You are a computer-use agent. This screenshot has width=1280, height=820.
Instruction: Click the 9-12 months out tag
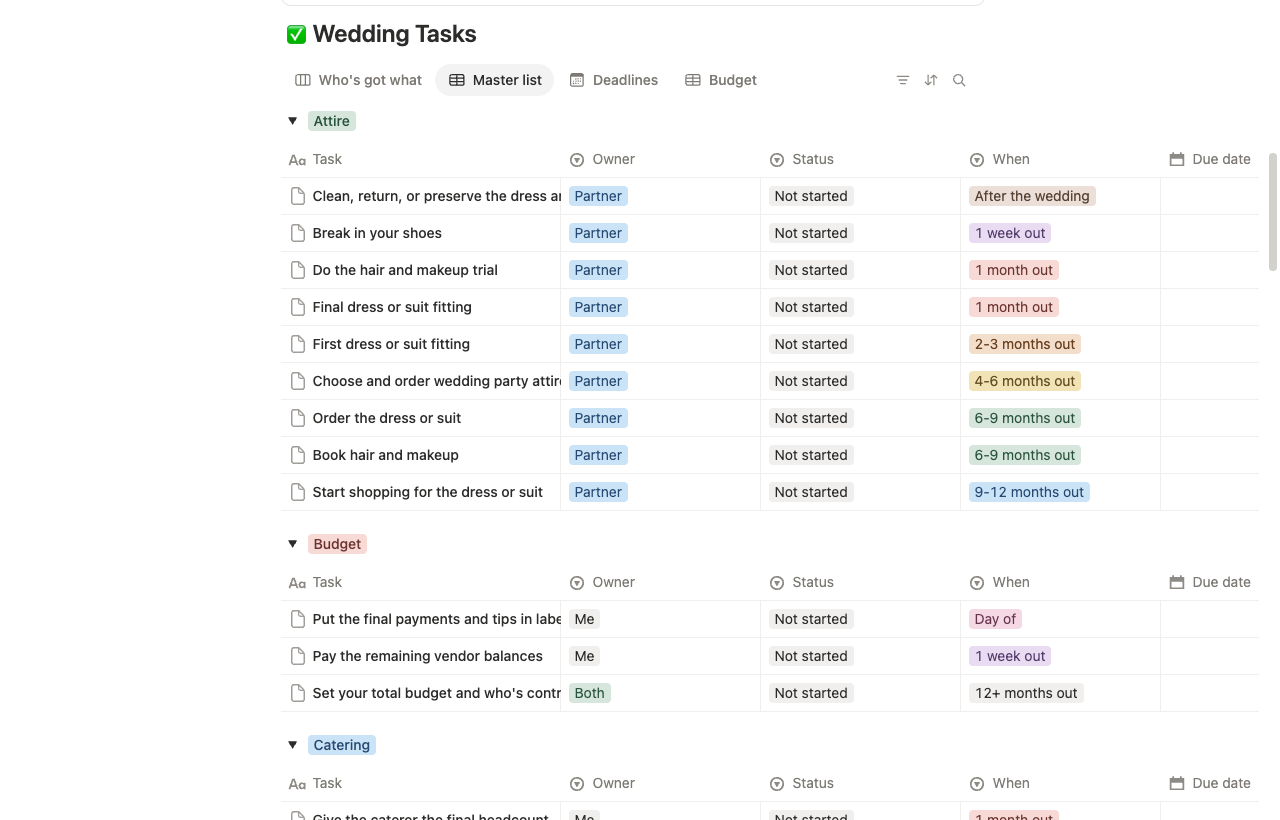(x=1029, y=492)
